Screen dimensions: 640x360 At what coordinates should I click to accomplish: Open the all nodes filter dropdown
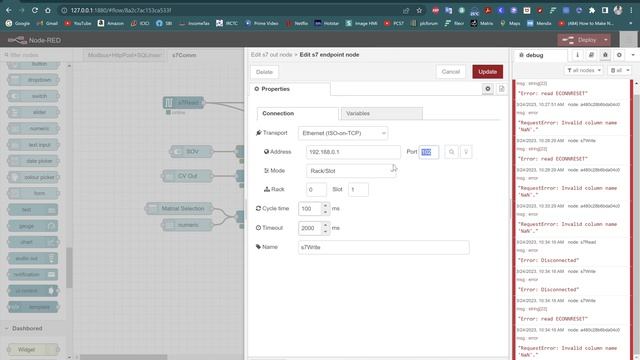(584, 70)
